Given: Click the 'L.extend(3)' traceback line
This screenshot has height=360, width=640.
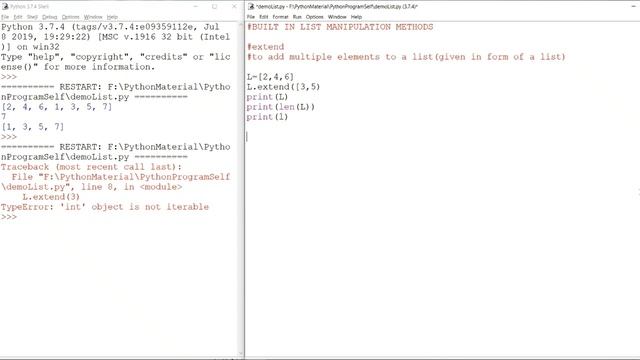Looking at the screenshot, I should [x=51, y=197].
